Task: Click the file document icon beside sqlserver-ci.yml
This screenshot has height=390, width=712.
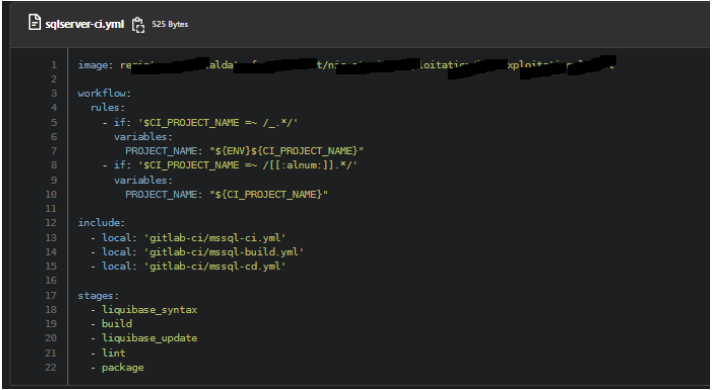Action: coord(35,22)
